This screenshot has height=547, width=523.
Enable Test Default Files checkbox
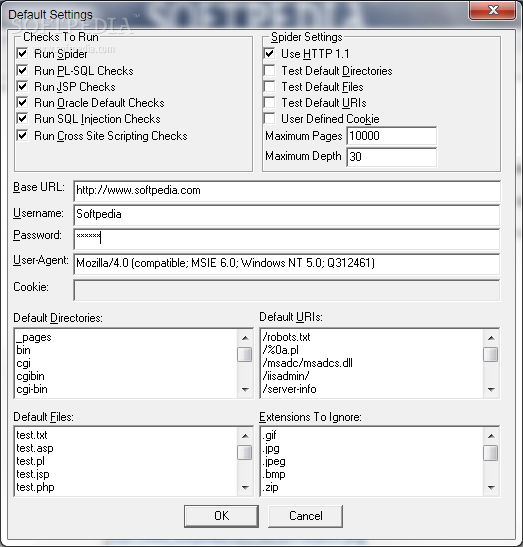tap(269, 87)
